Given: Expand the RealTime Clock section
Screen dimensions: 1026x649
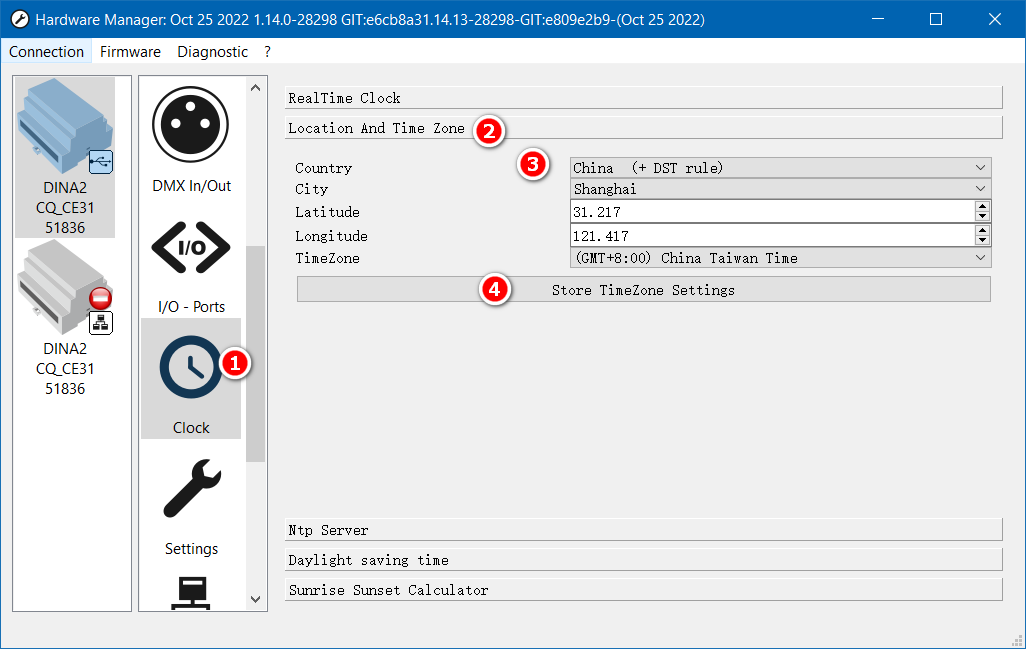Looking at the screenshot, I should 643,98.
